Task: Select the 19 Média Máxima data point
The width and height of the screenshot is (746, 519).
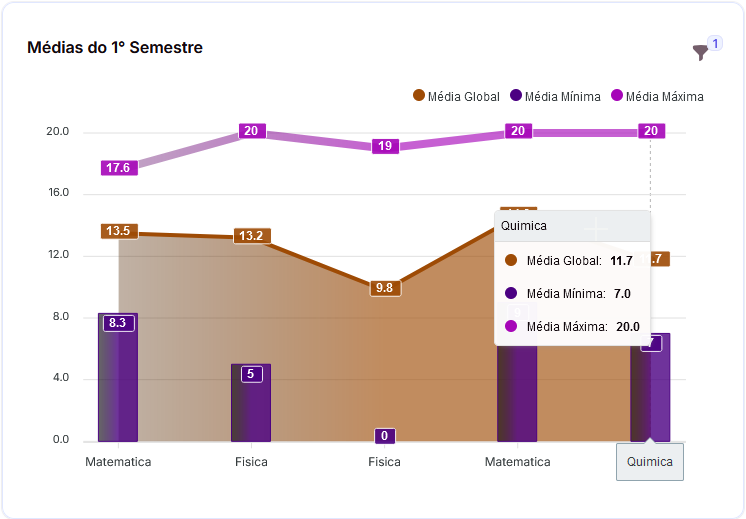Action: pos(384,146)
